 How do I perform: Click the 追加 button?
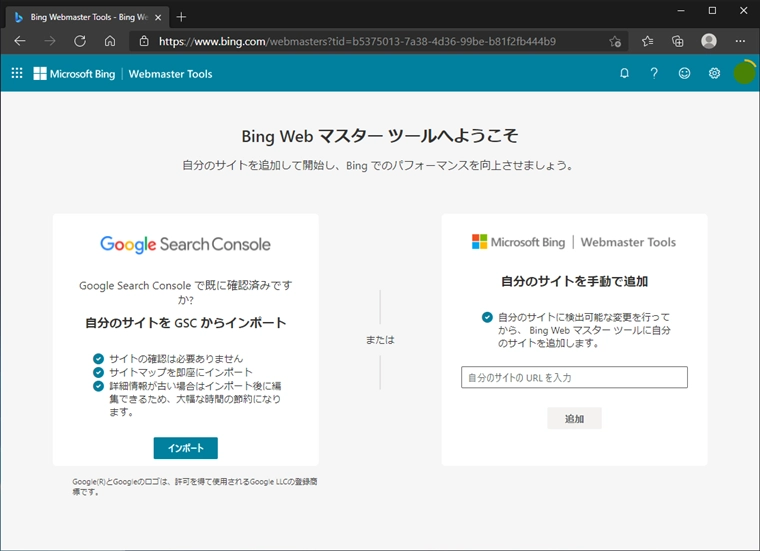click(574, 418)
